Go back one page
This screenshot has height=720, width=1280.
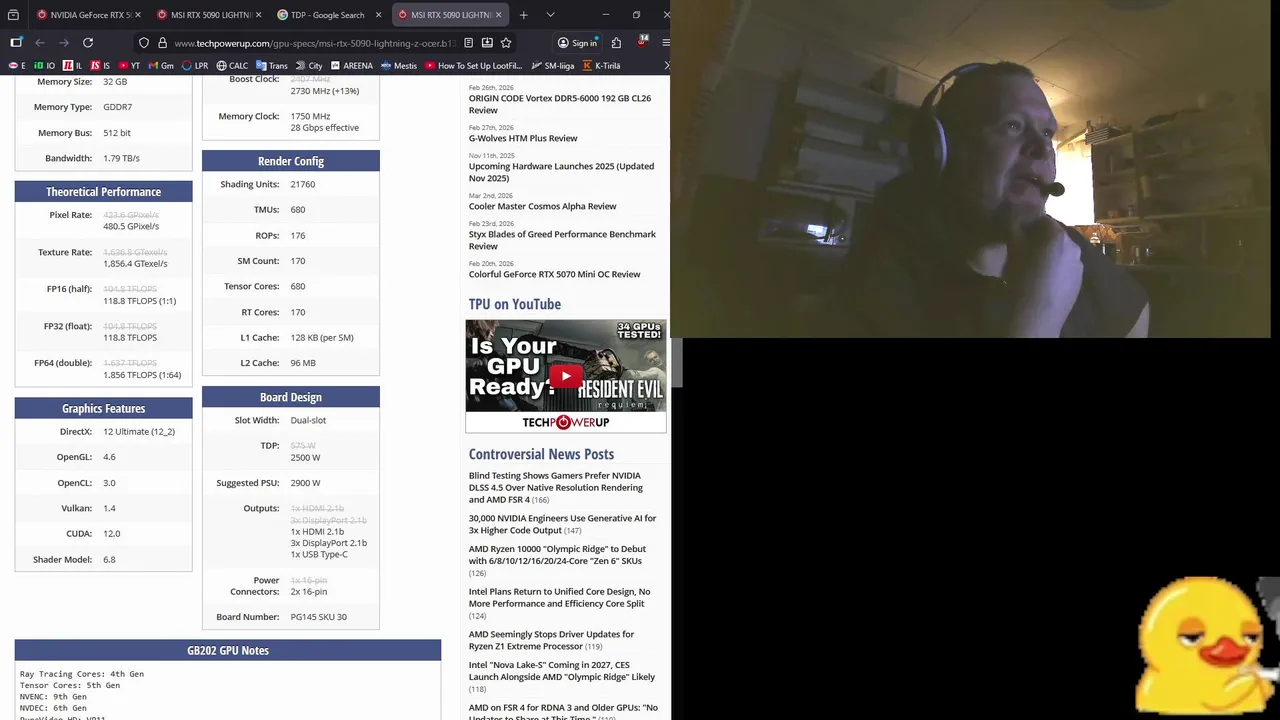[40, 43]
